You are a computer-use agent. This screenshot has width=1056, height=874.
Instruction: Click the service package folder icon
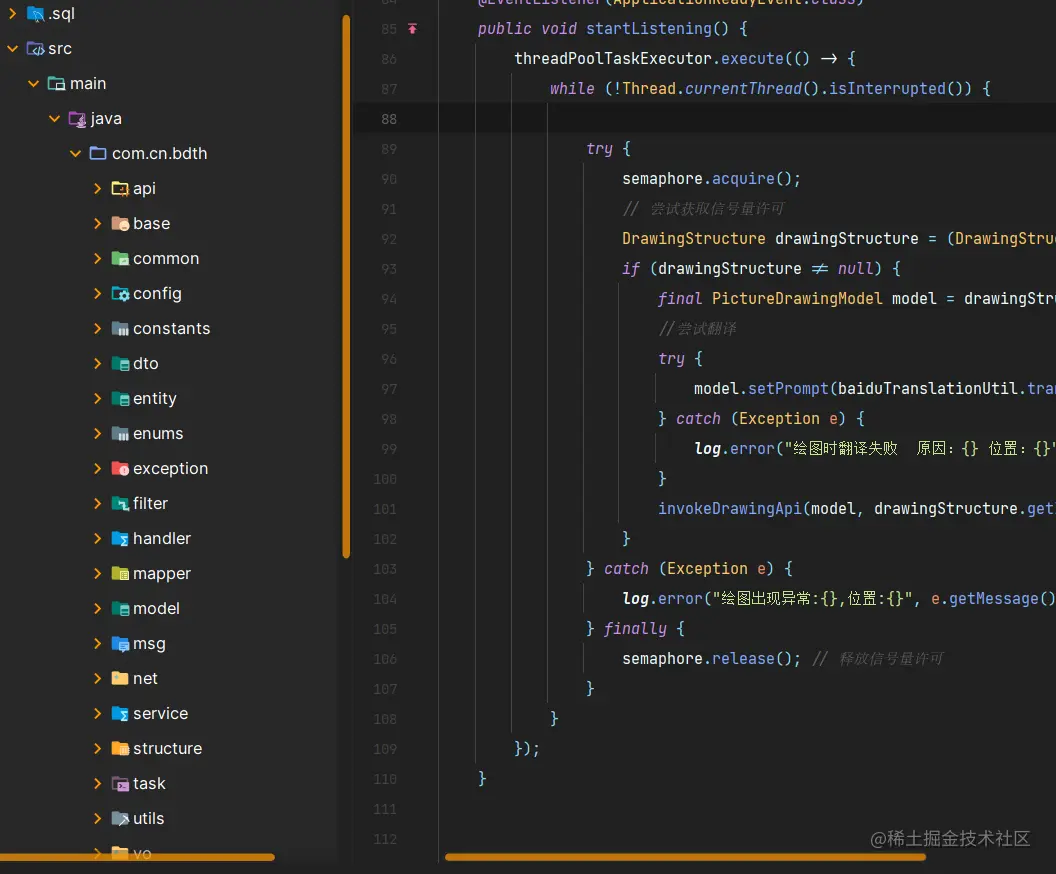[x=120, y=714]
